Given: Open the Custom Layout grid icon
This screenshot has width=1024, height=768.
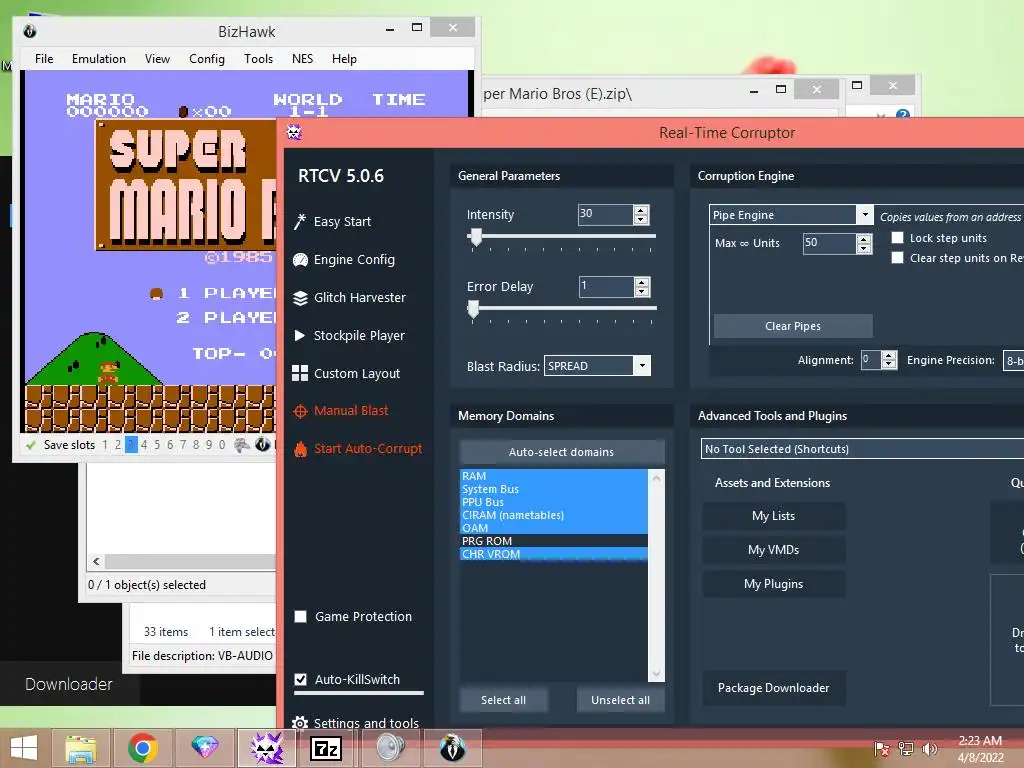Looking at the screenshot, I should tap(300, 373).
